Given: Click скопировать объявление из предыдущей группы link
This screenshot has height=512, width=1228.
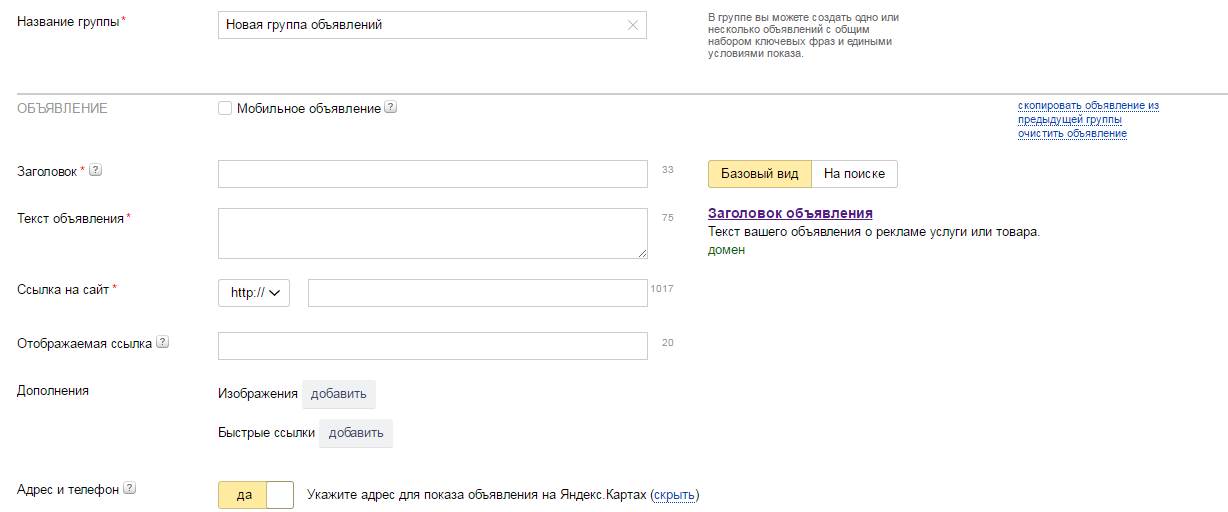Looking at the screenshot, I should tap(1087, 106).
